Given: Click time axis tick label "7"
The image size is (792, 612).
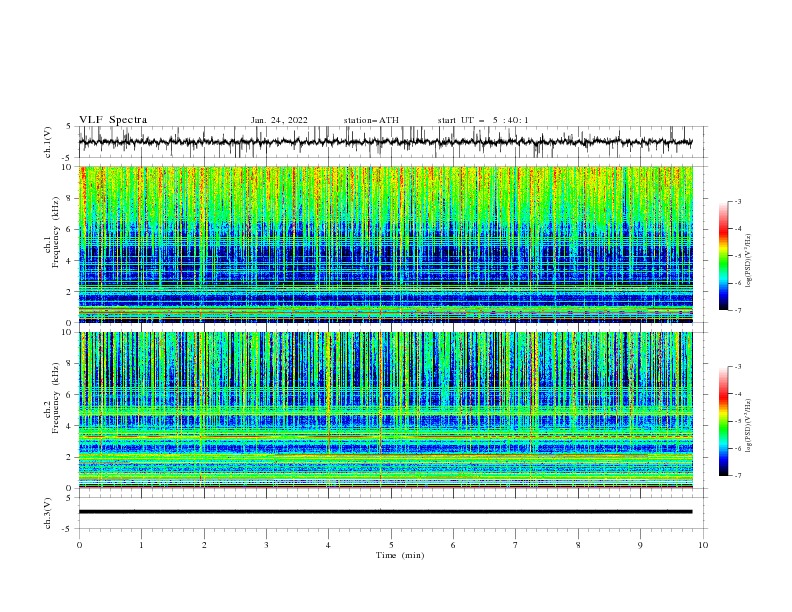Looking at the screenshot, I should click(x=516, y=545).
